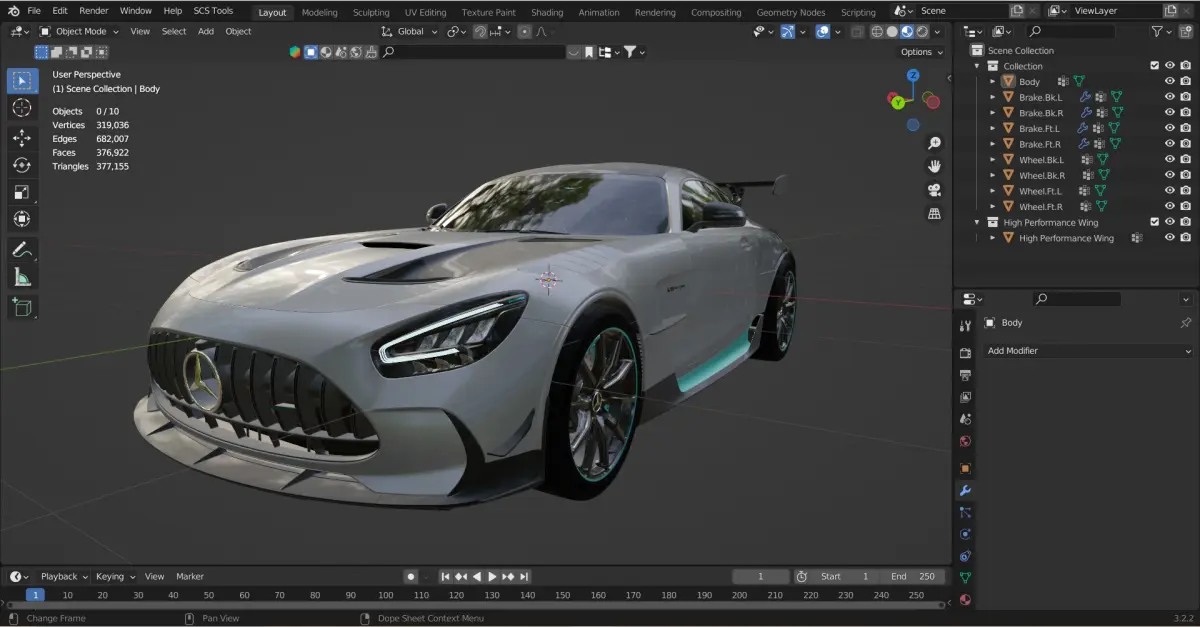The height and width of the screenshot is (627, 1200).
Task: Click the End frame field showing 250
Action: click(x=913, y=576)
